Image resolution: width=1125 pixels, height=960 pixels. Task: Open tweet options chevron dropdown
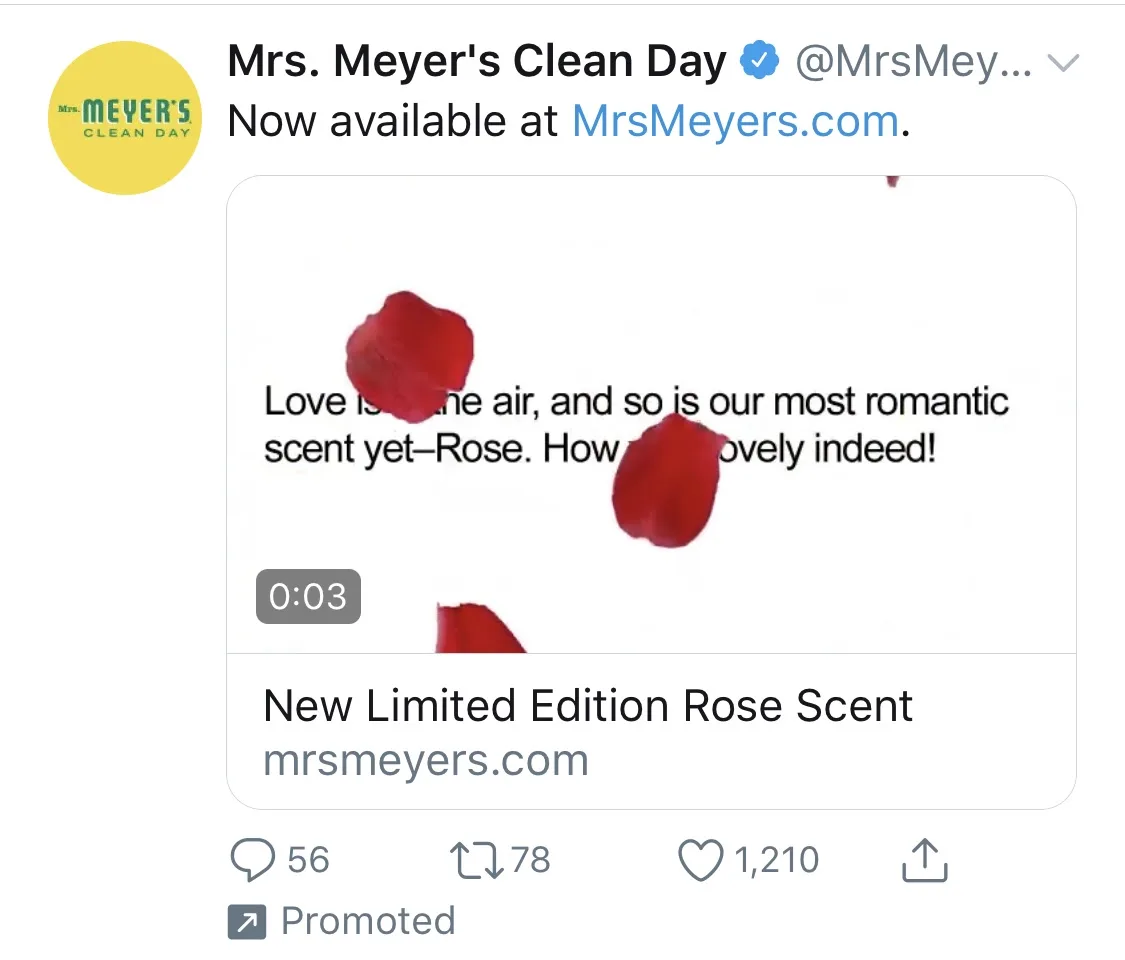click(x=1062, y=64)
